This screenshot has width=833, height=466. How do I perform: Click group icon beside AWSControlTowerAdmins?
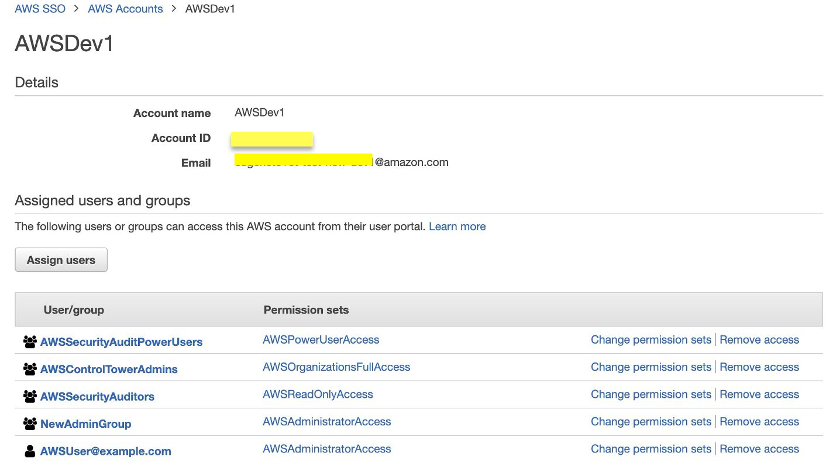(x=30, y=369)
